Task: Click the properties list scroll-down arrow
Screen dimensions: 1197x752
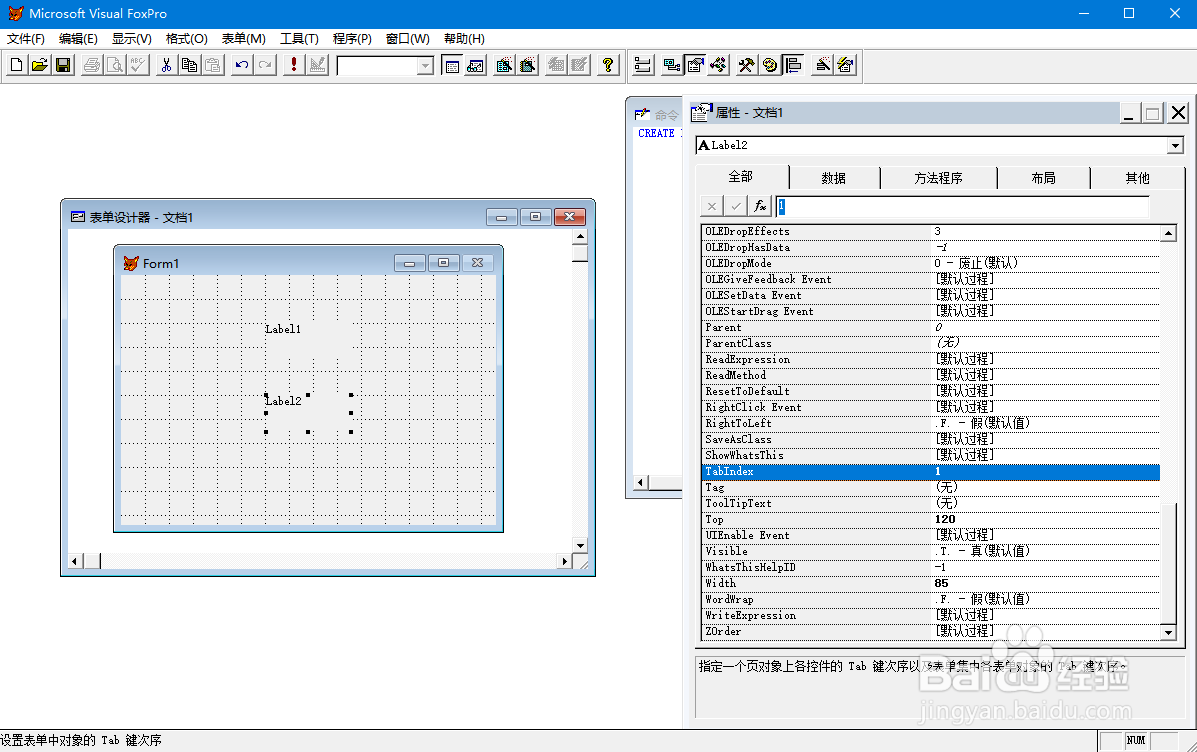Action: [1168, 632]
